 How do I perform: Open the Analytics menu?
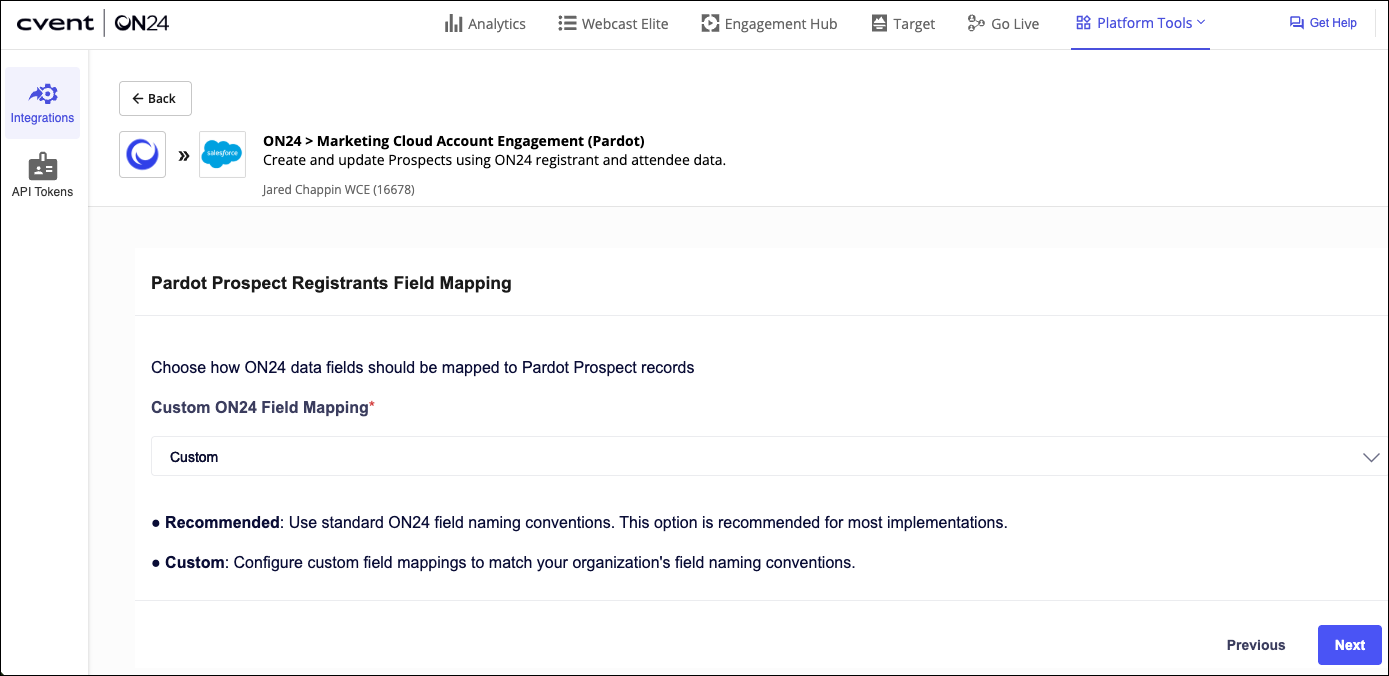485,23
